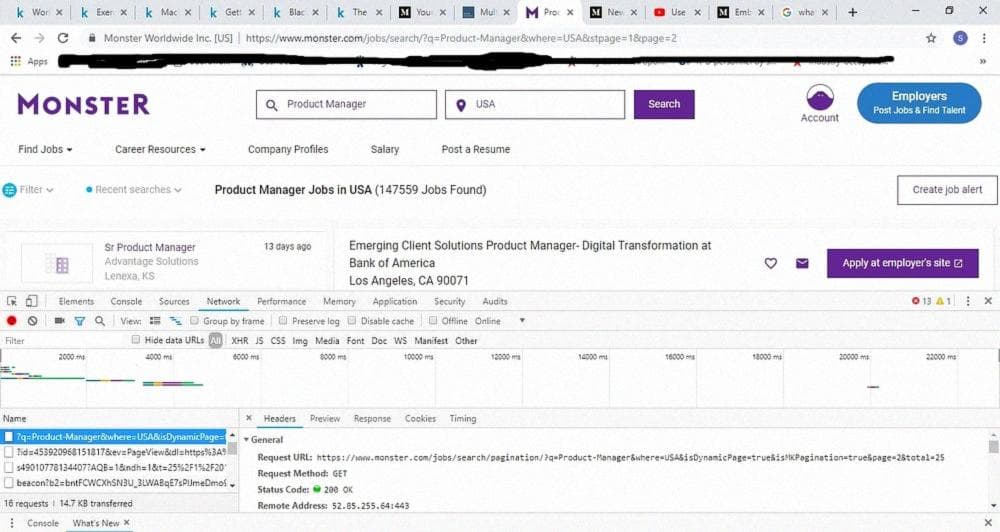Switch to the Elements tab

click(x=76, y=301)
